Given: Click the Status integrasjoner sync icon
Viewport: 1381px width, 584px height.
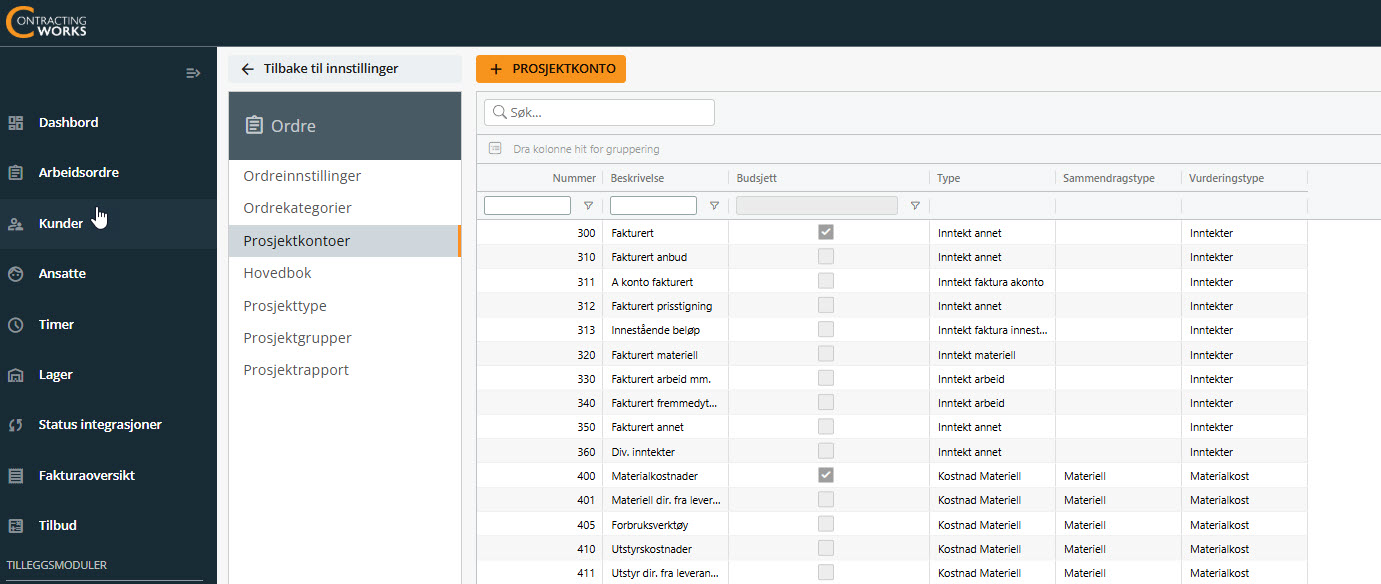Looking at the screenshot, I should point(16,425).
